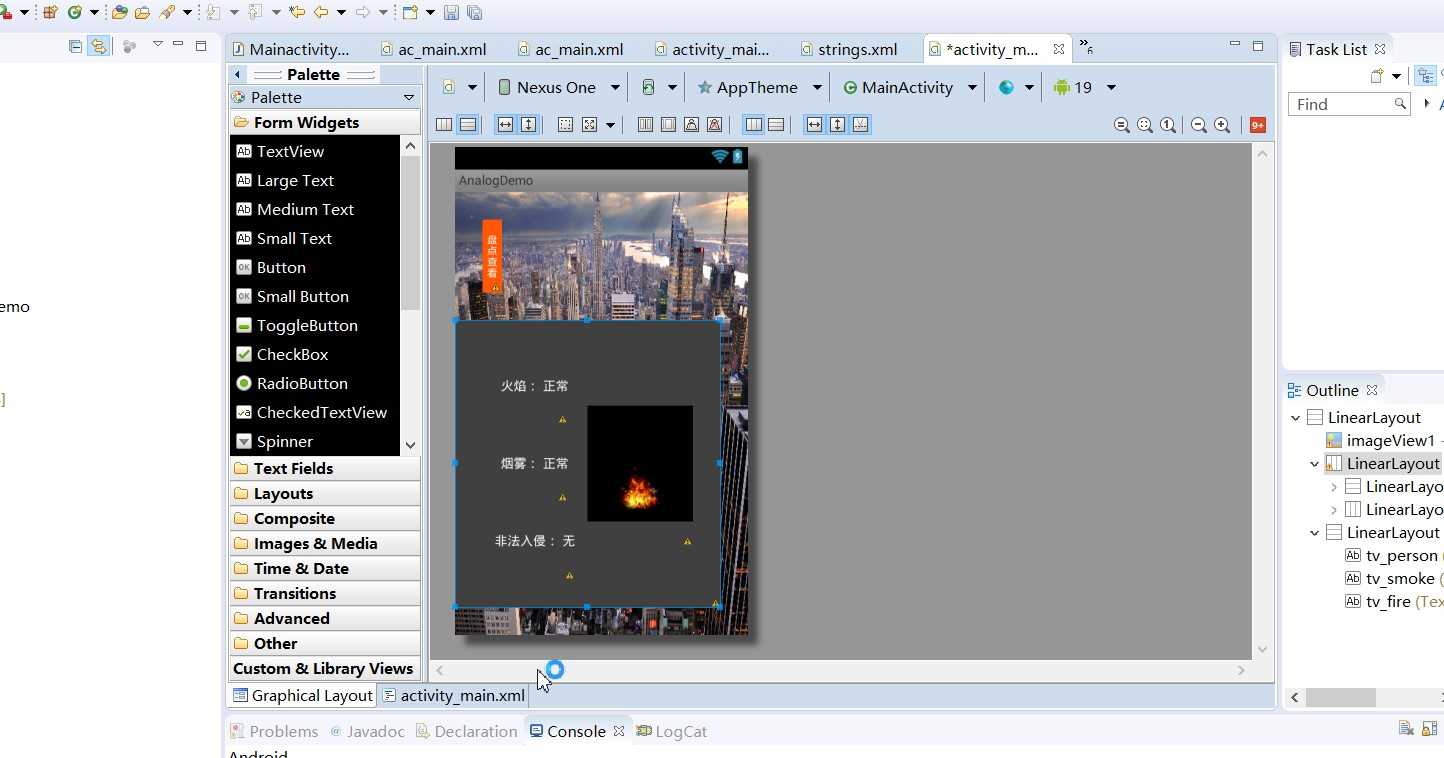Image resolution: width=1444 pixels, height=758 pixels.
Task: Show the hidden editor tabs list
Action: coord(1086,47)
